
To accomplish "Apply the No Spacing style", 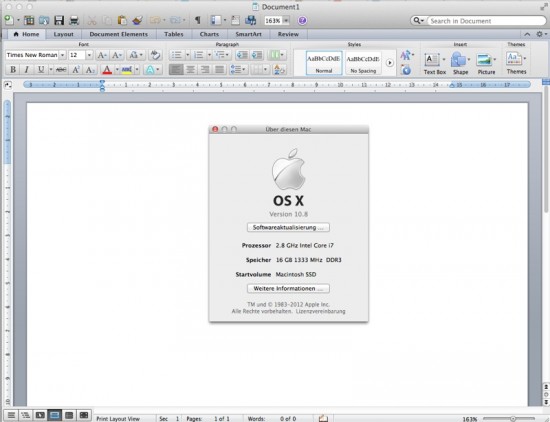I will click(x=363, y=63).
